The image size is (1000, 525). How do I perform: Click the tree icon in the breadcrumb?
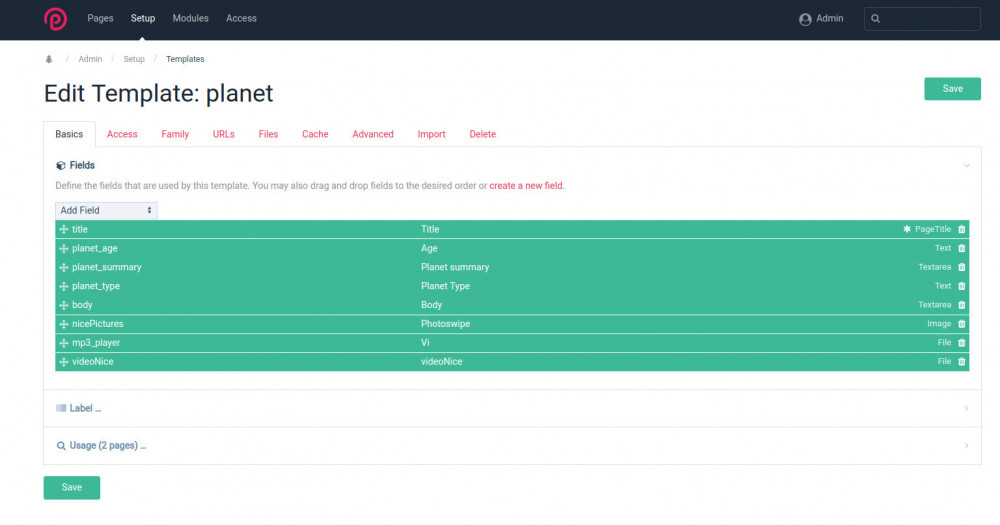(x=49, y=59)
